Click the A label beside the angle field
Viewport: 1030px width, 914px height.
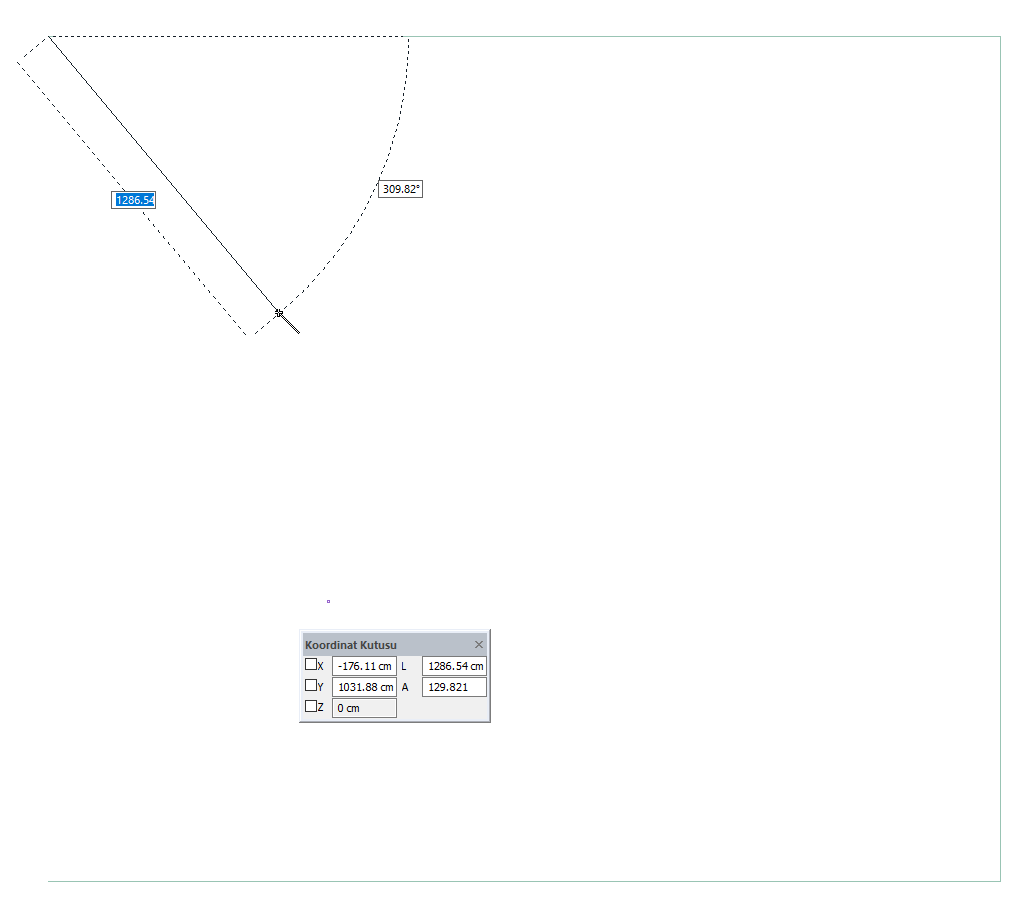pyautogui.click(x=405, y=687)
